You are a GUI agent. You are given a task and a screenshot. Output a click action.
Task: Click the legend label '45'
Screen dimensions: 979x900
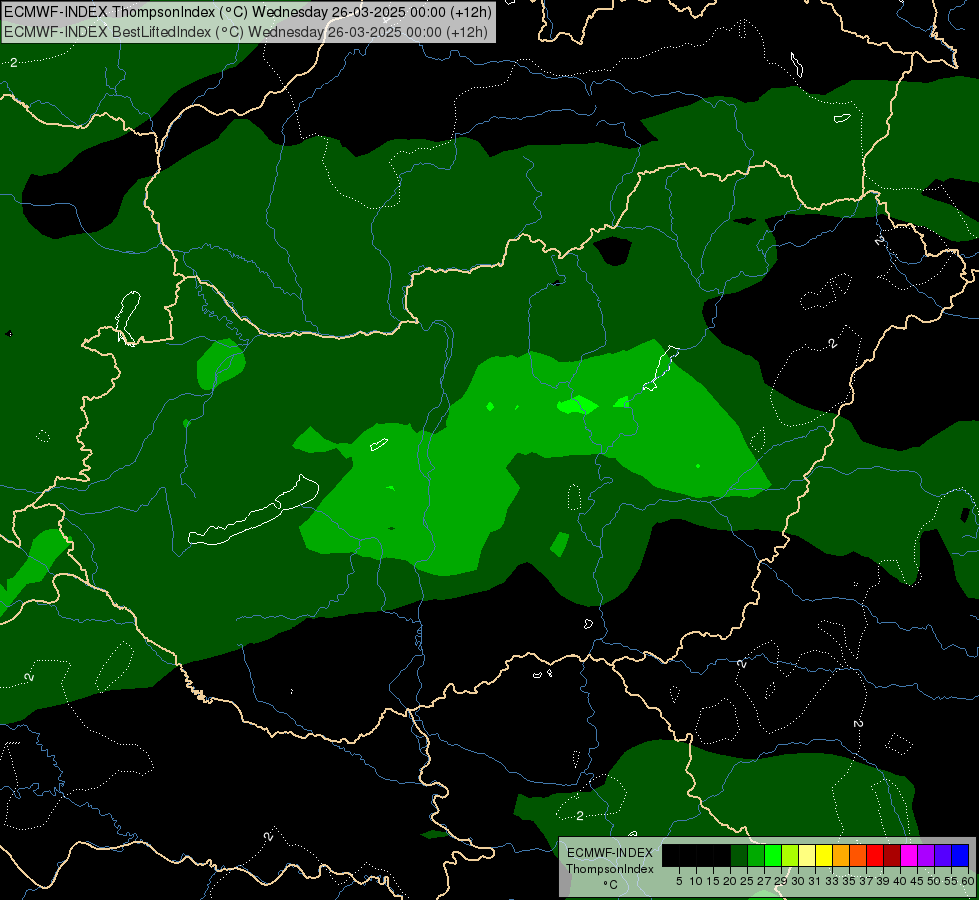point(917,881)
